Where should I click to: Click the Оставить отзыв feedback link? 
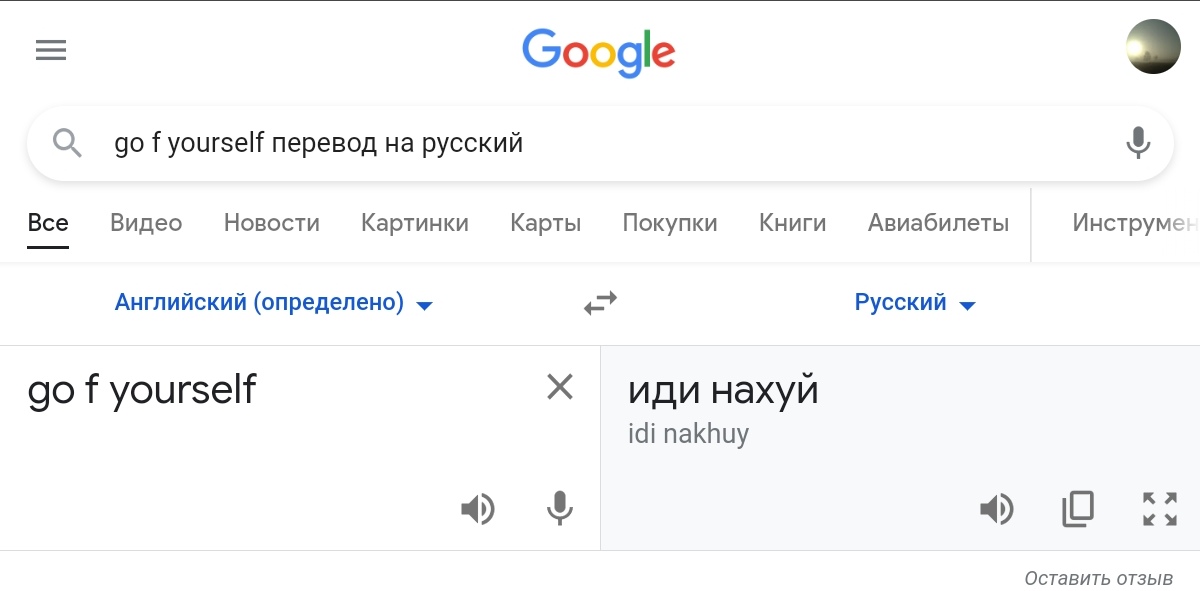1098,578
